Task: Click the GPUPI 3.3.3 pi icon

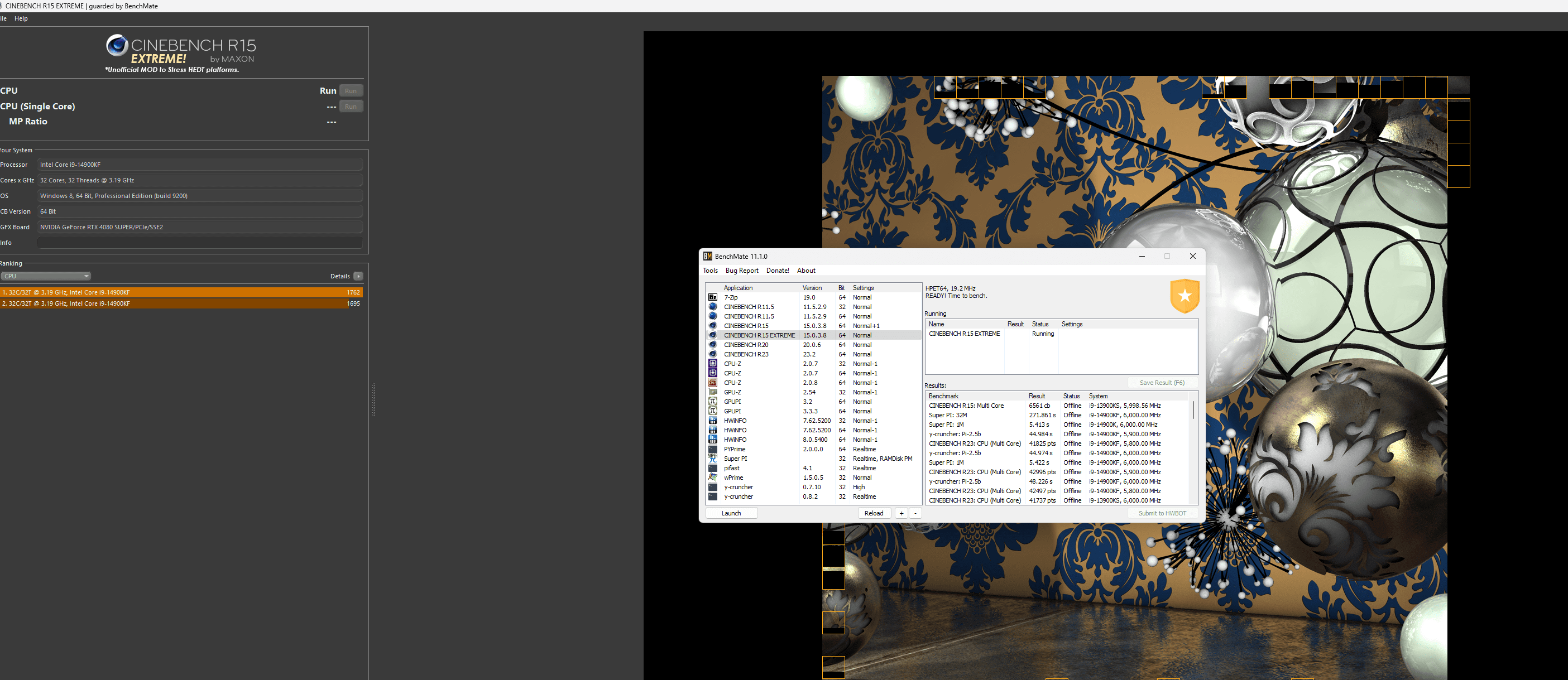Action: [x=713, y=411]
